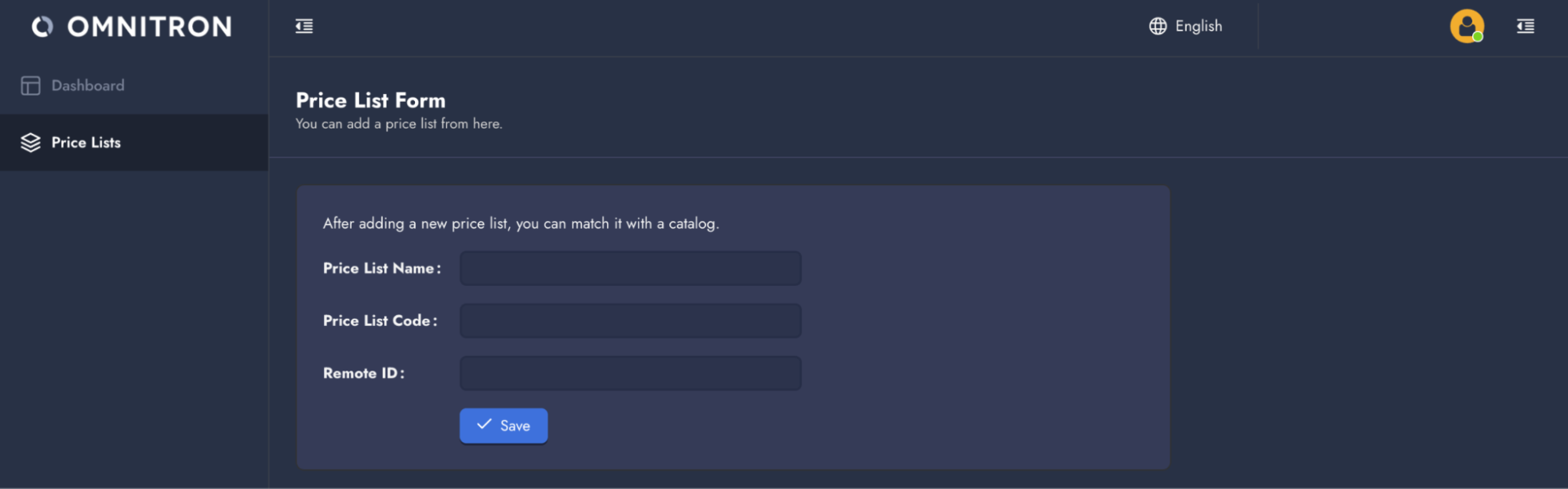The width and height of the screenshot is (1568, 489).
Task: Click the OMNITRON wordmark
Action: click(x=150, y=27)
